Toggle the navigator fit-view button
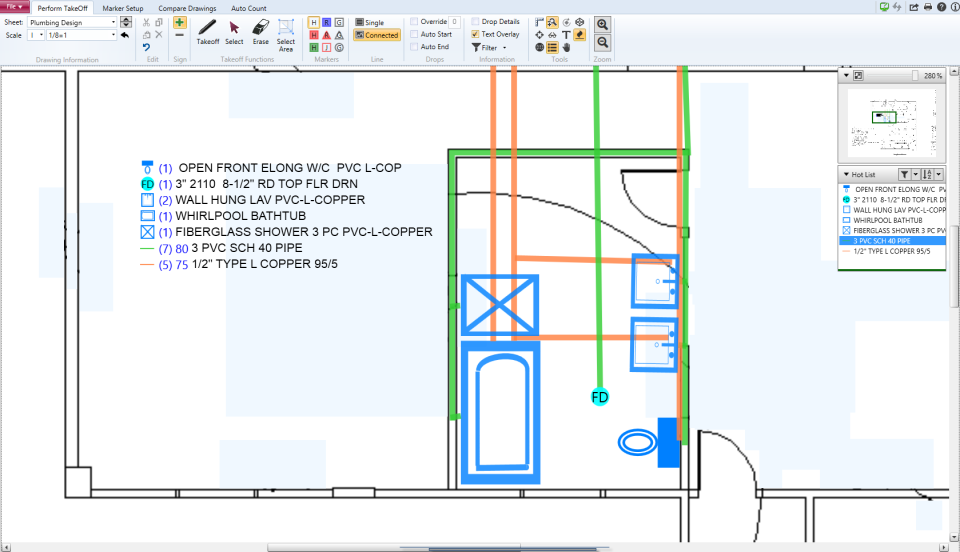 point(858,75)
